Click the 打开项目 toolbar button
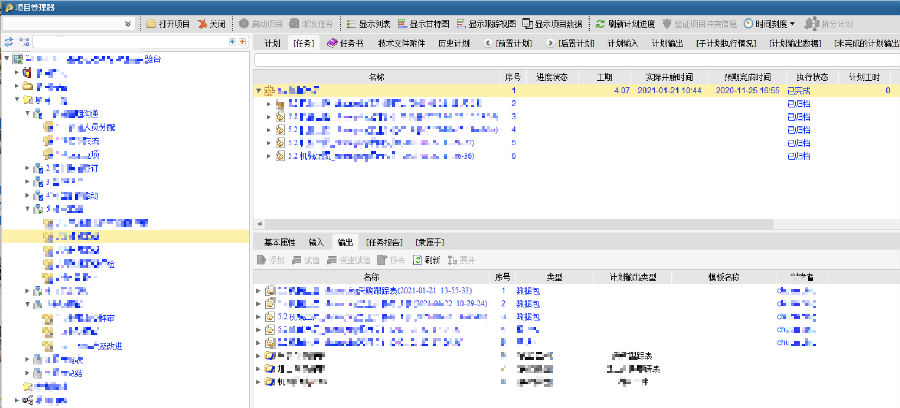 pos(168,23)
